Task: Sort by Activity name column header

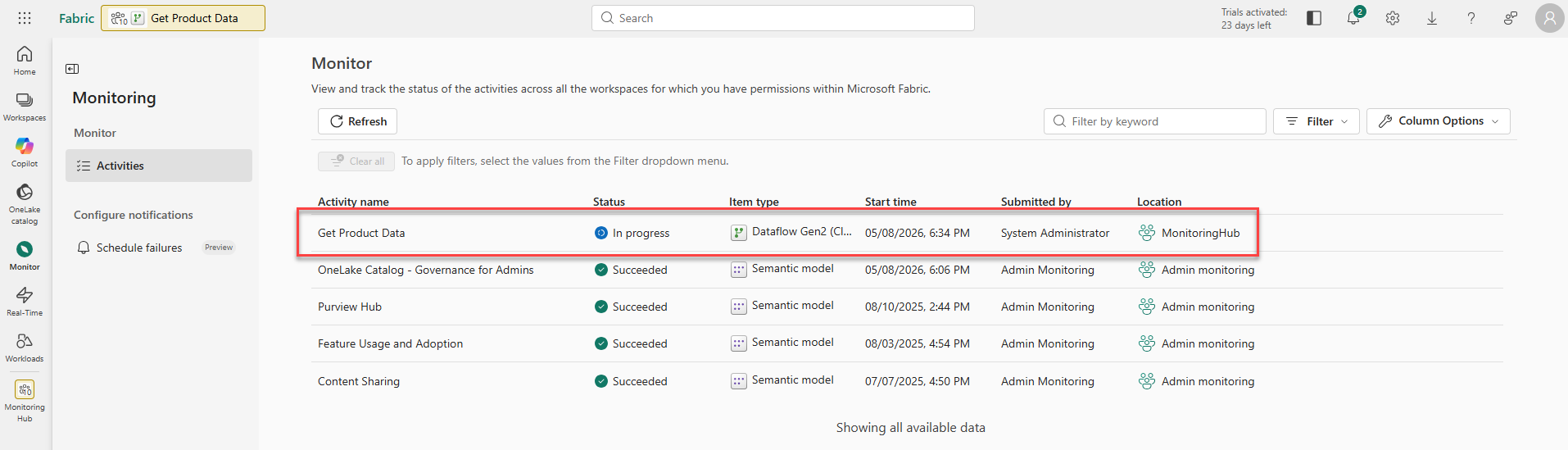Action: [x=353, y=202]
